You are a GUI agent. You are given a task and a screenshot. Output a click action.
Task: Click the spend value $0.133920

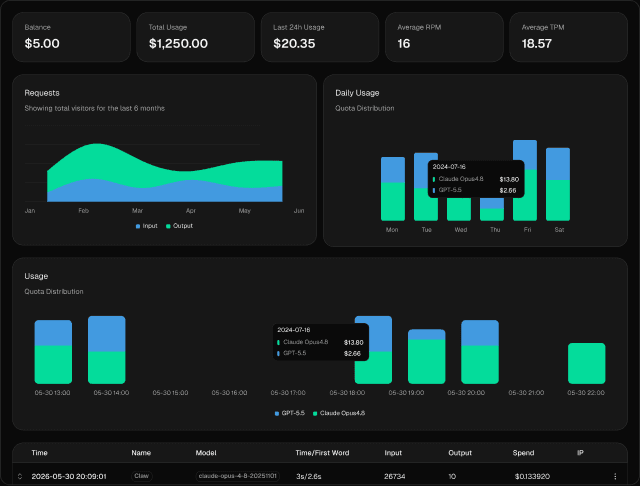[x=532, y=476]
